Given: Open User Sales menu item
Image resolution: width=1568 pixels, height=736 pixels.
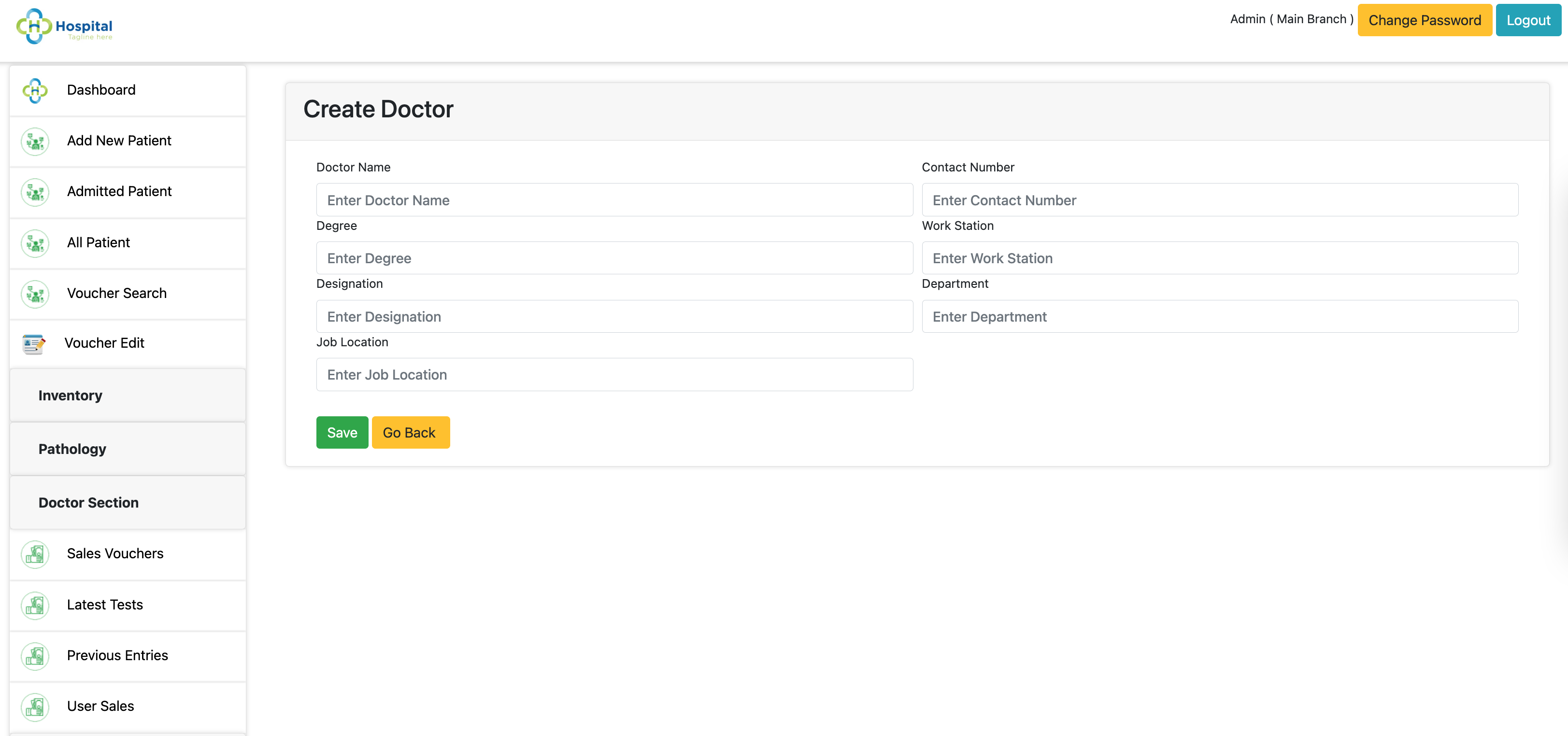Looking at the screenshot, I should [128, 707].
